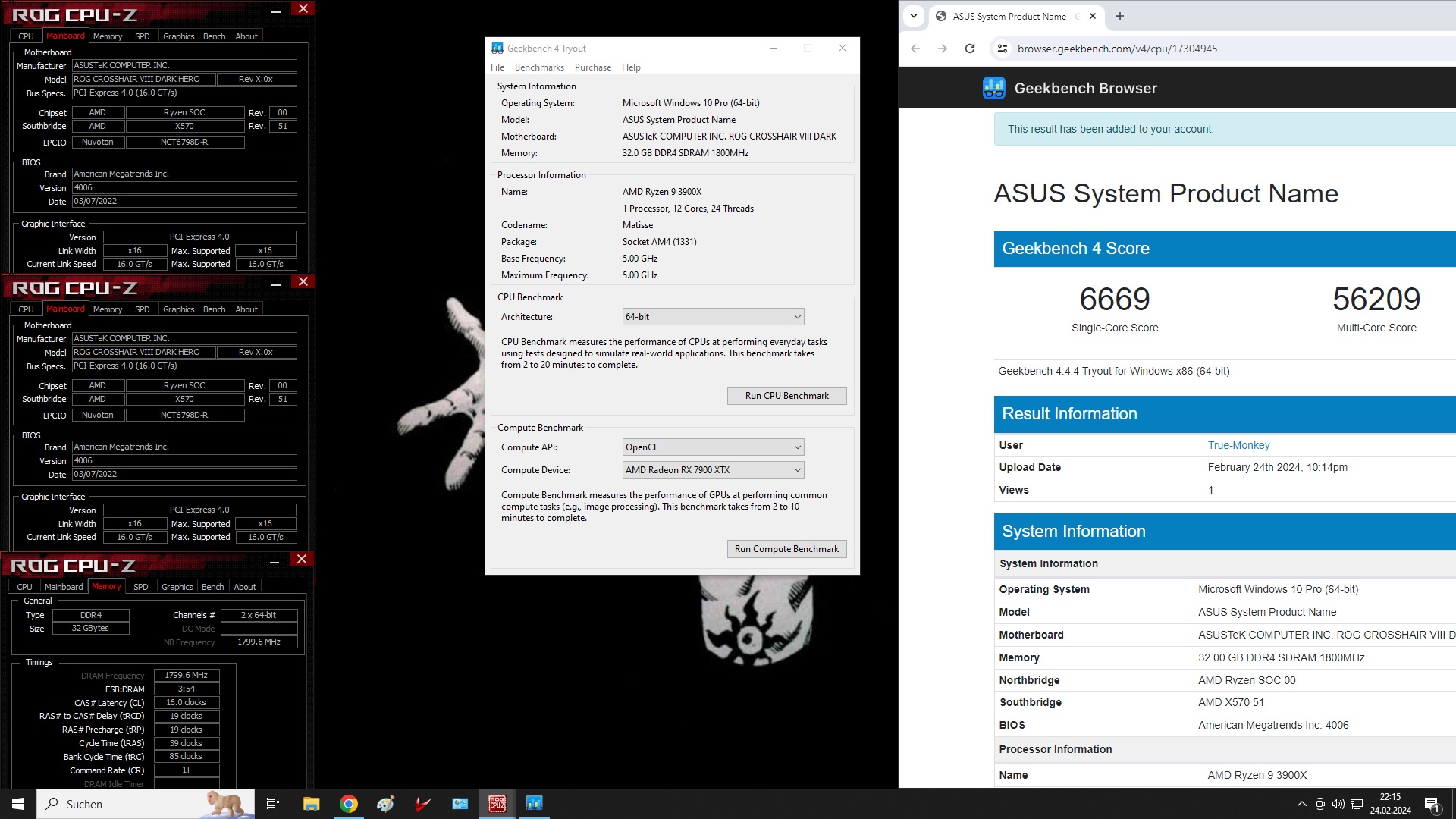Select About tab in bottom CPU-Z window

245,587
